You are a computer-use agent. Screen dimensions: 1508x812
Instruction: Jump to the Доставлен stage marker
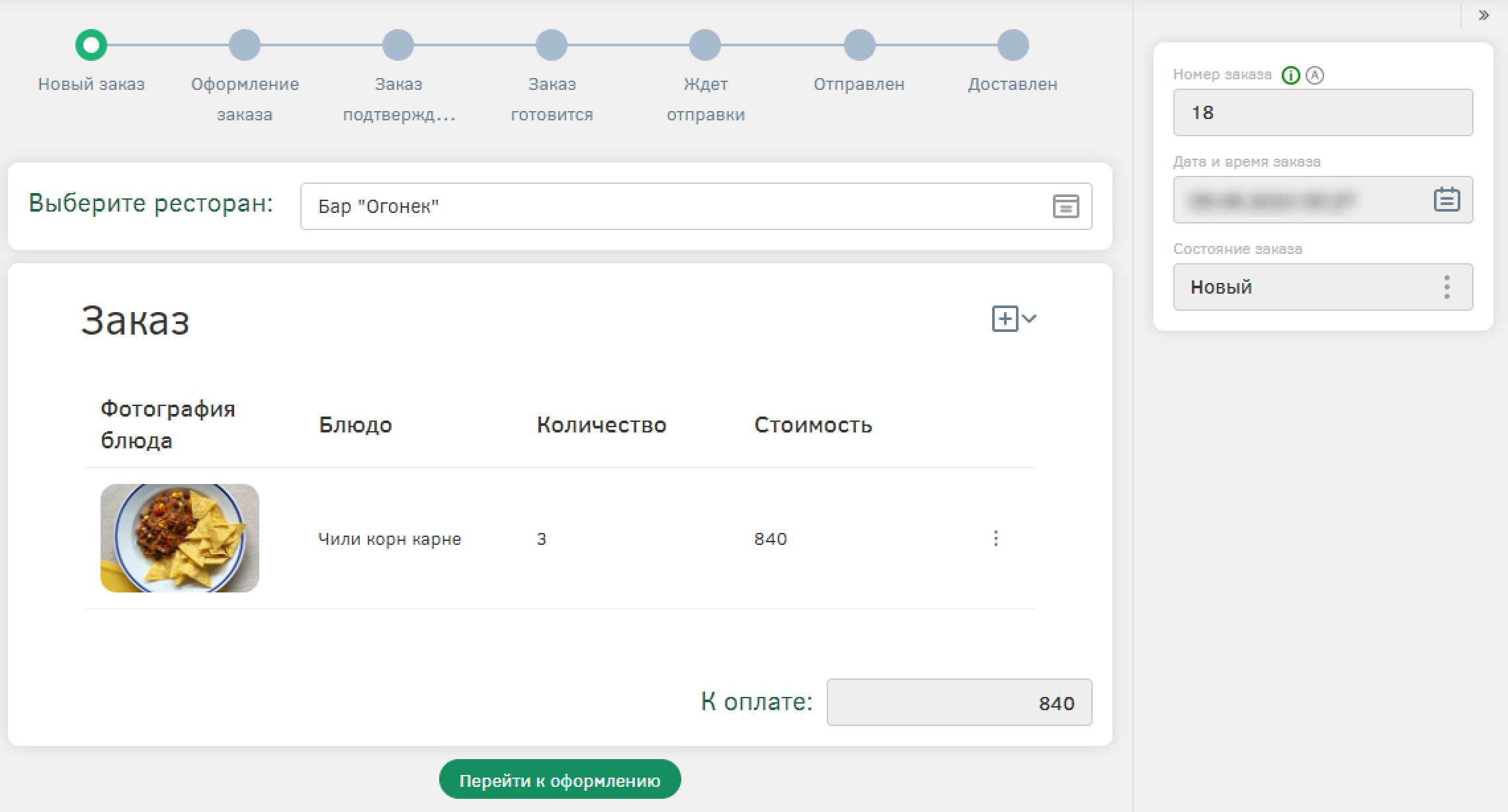point(1013,45)
